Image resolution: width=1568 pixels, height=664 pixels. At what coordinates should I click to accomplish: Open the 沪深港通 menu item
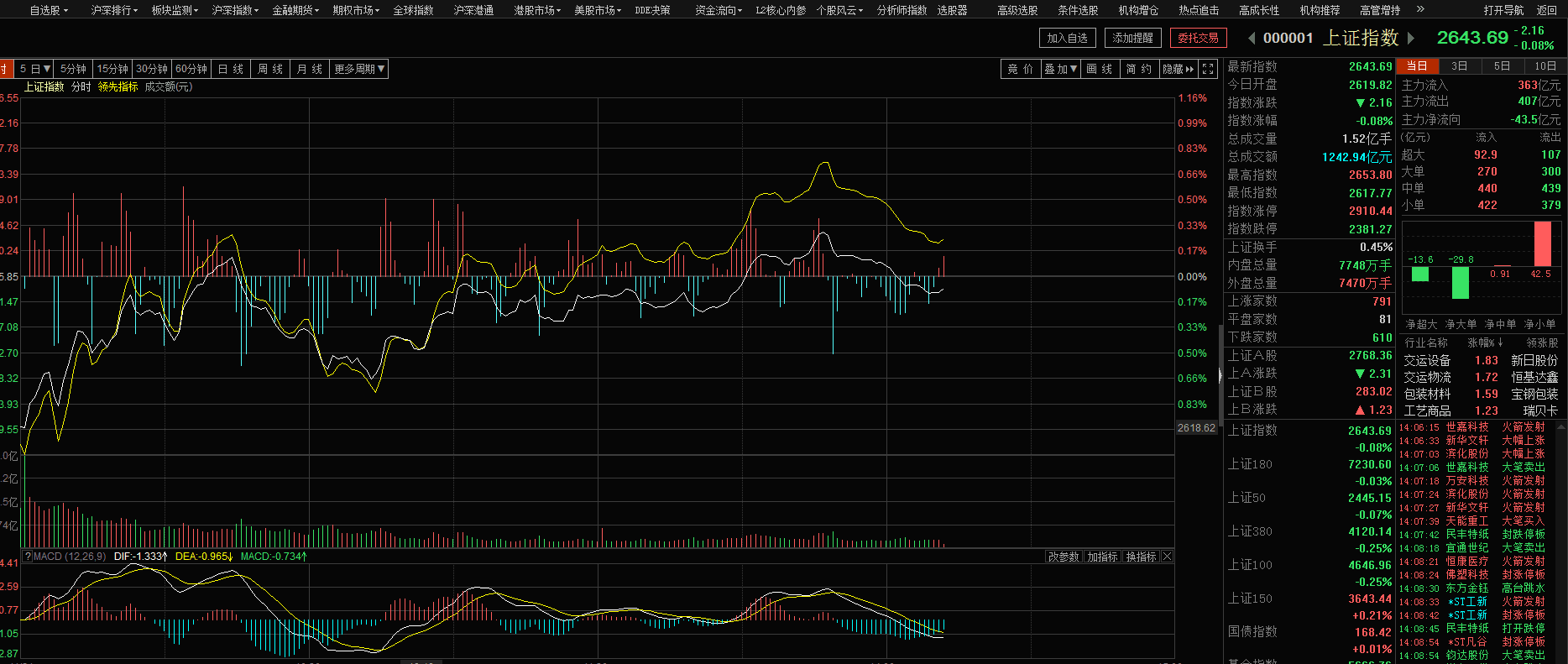tap(473, 10)
